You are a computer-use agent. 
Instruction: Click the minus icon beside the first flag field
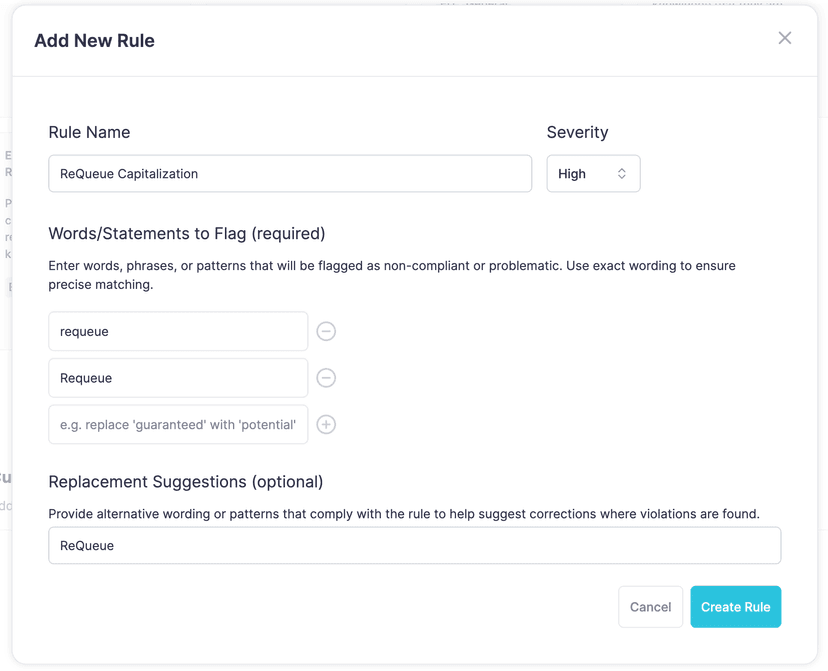326,331
